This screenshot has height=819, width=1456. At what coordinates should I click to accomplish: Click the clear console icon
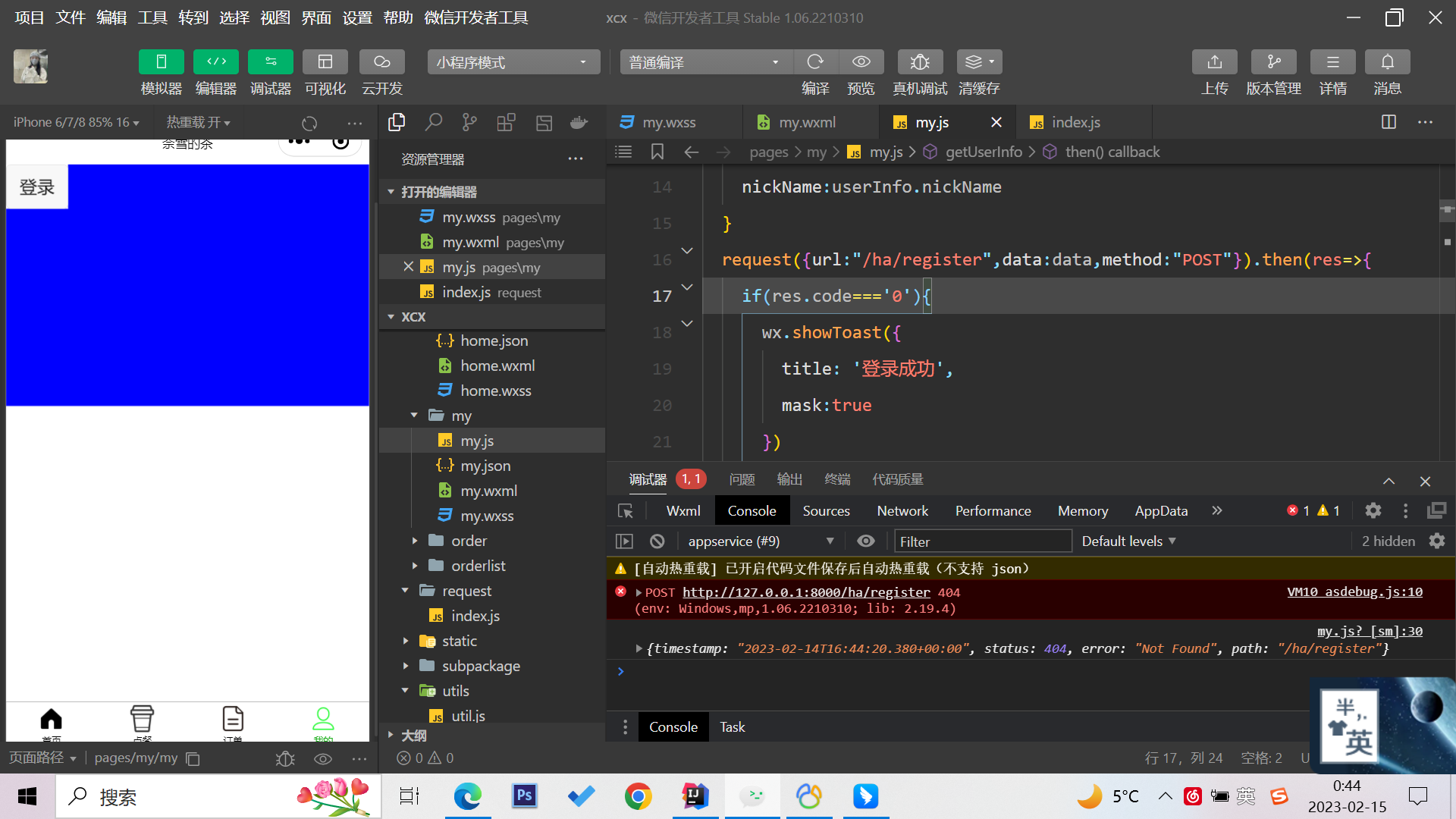coord(657,541)
